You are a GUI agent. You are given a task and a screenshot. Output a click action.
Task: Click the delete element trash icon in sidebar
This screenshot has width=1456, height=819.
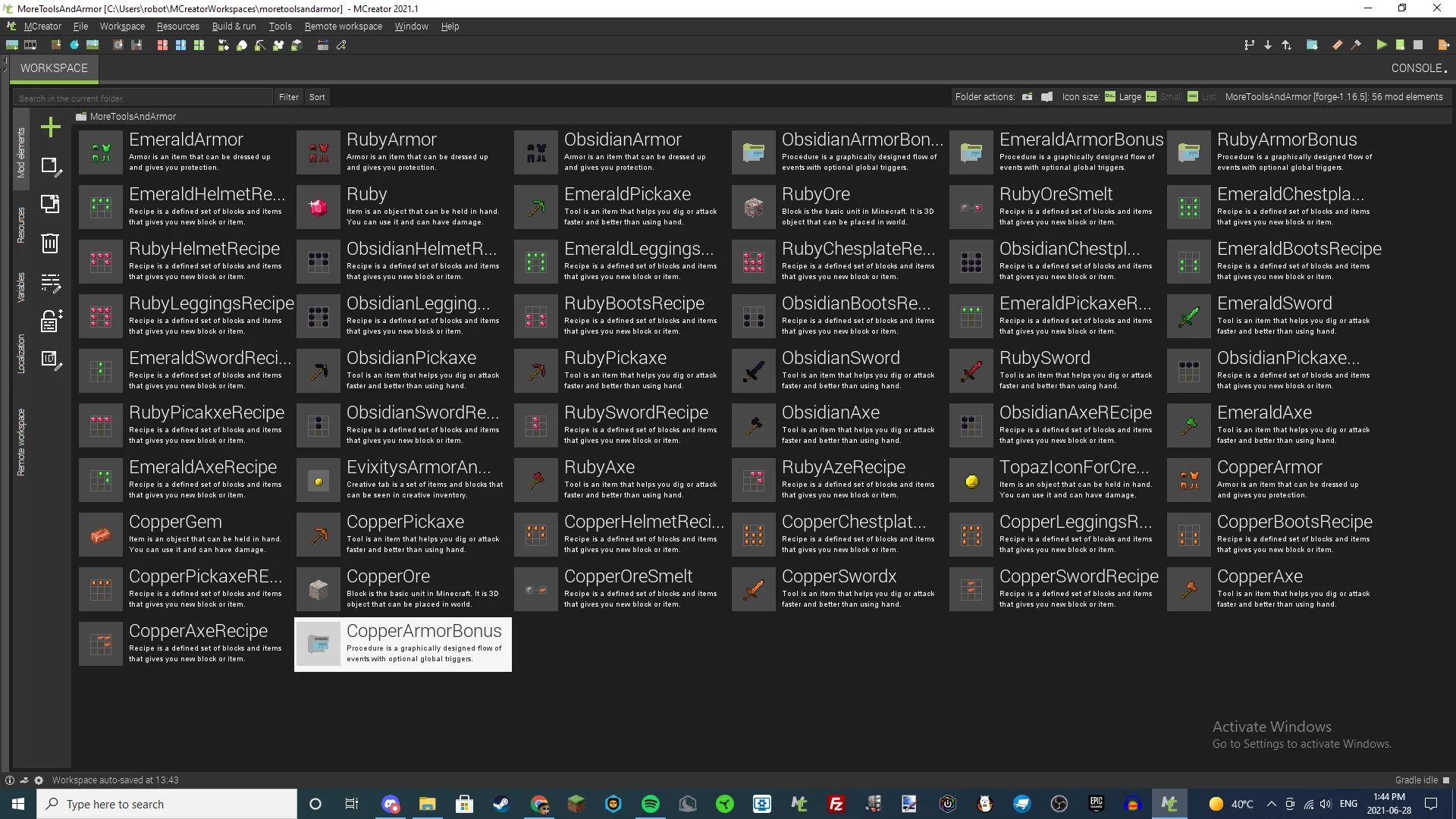[x=50, y=243]
